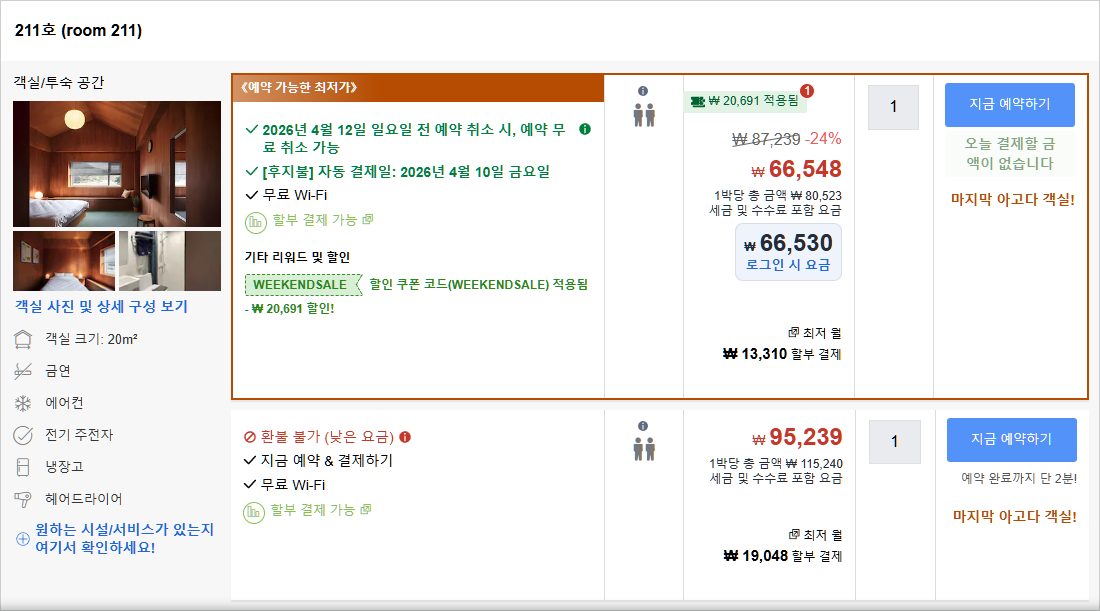The image size is (1100, 611).
Task: Click the non-smoking cigarette icon
Action: [x=21, y=370]
